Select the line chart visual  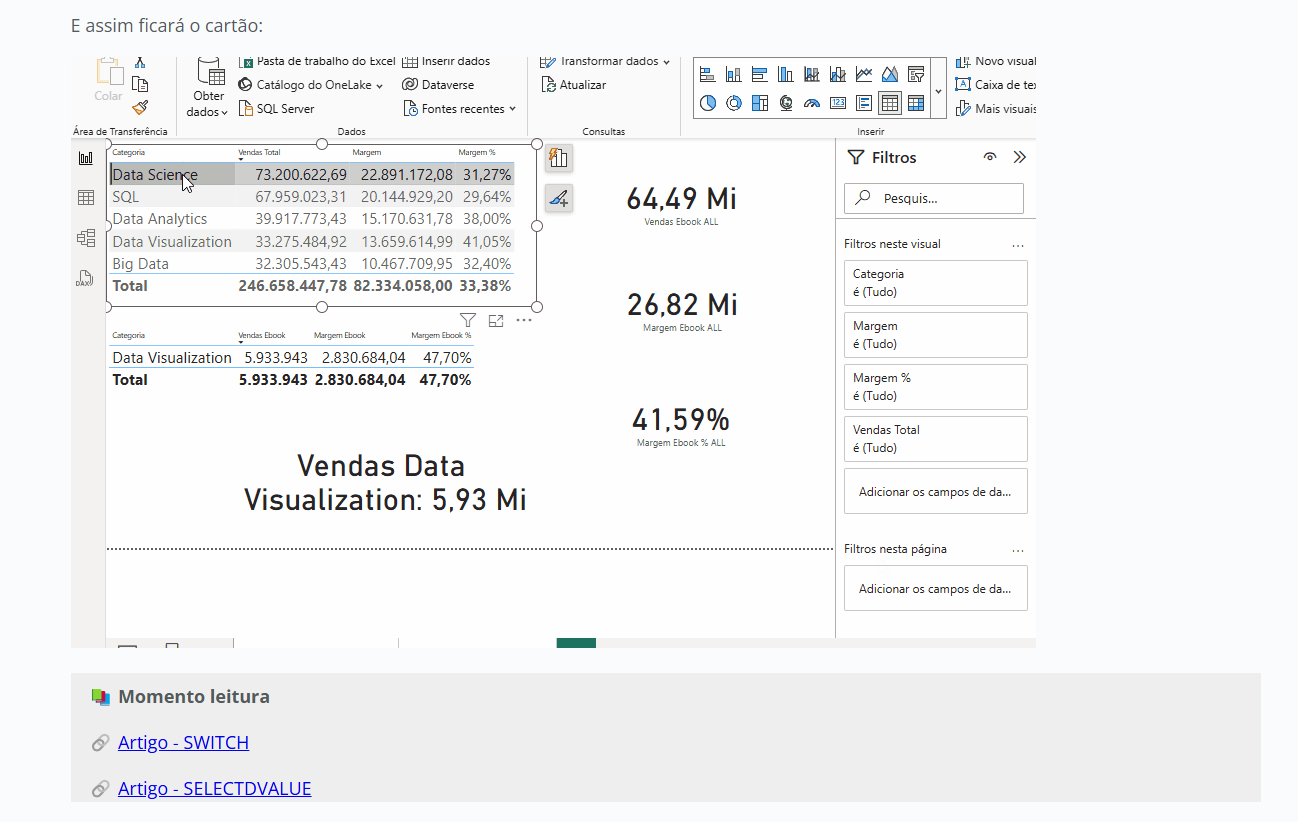[x=864, y=74]
